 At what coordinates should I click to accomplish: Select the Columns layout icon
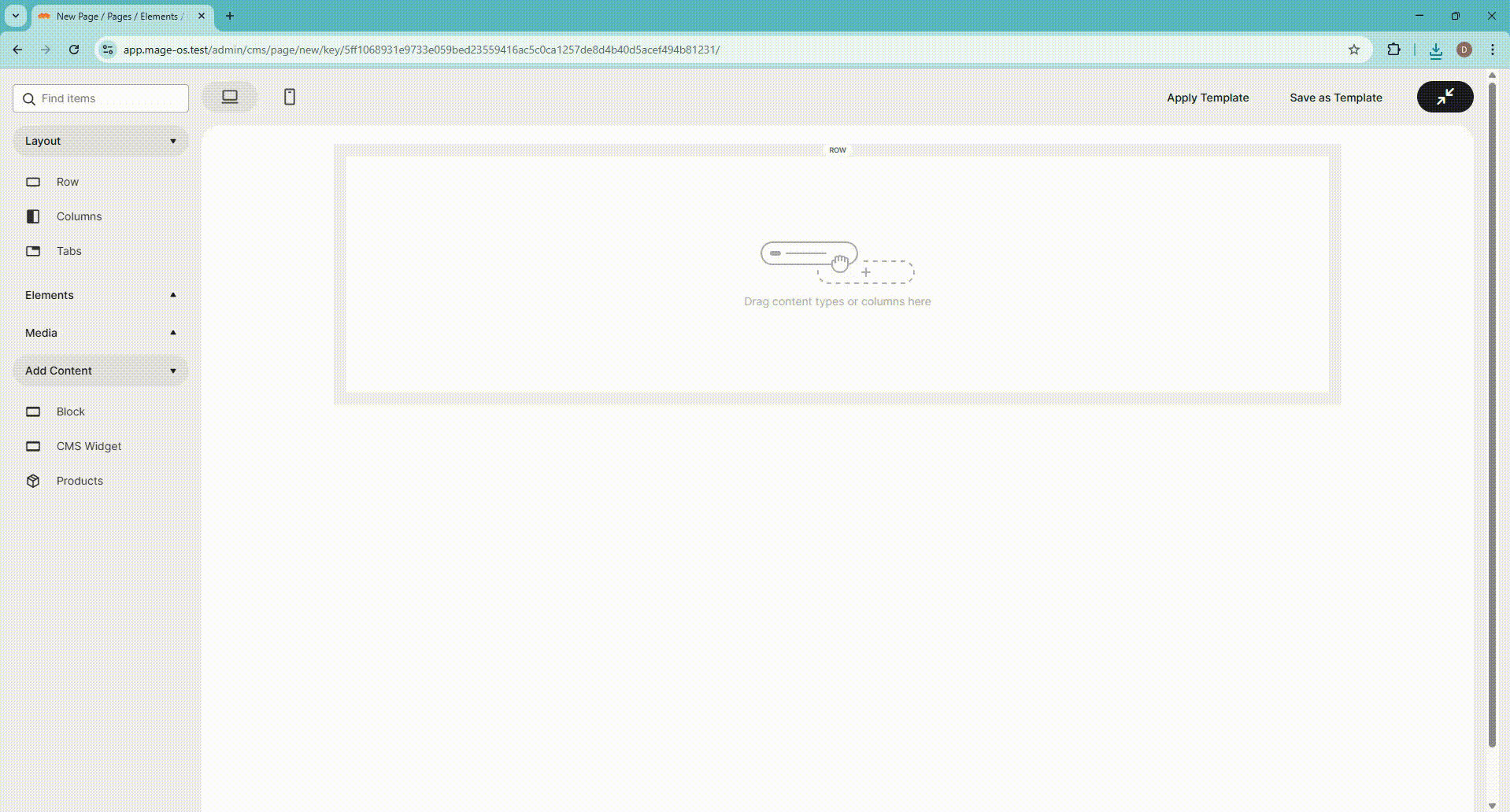pyautogui.click(x=32, y=216)
